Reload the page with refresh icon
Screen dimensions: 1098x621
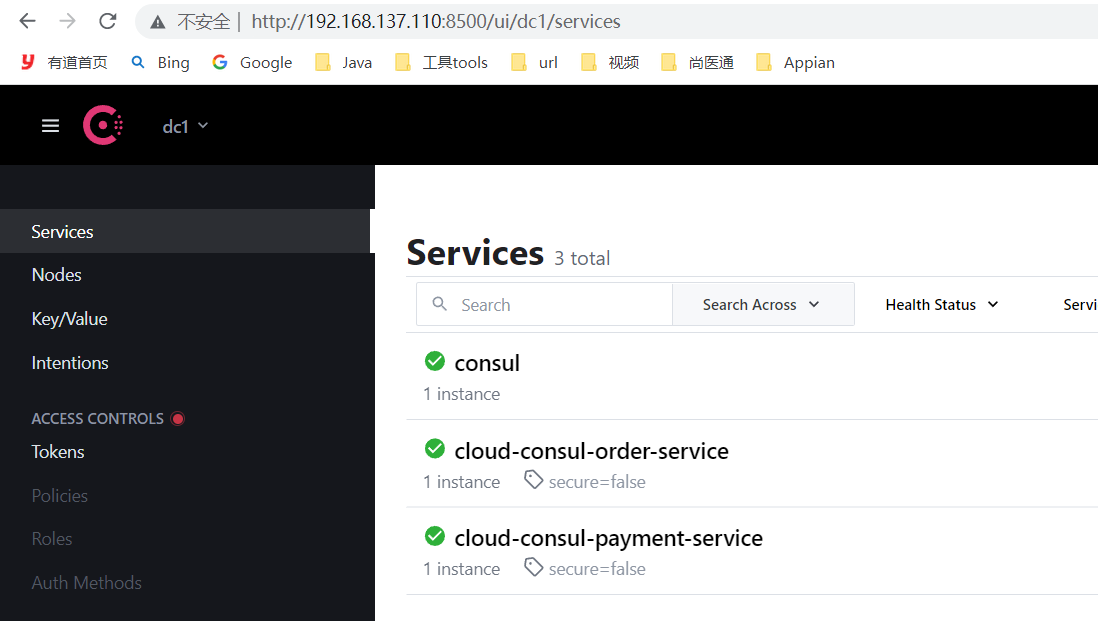(108, 21)
